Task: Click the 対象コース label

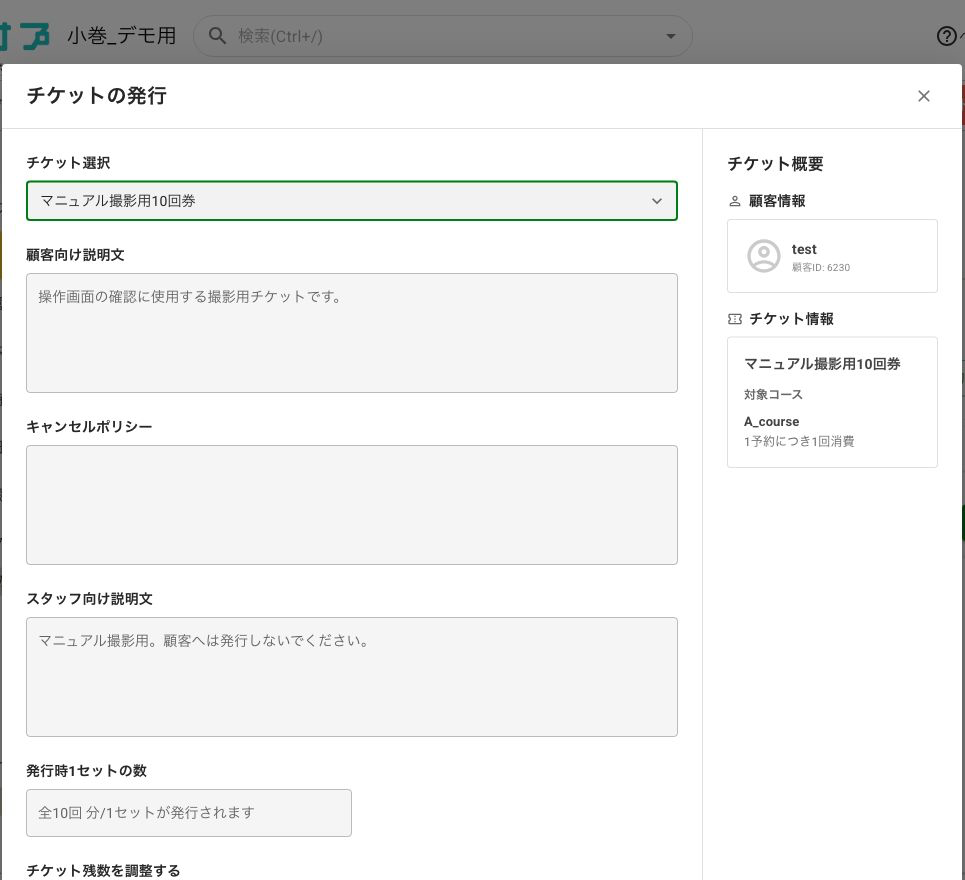Action: (774, 394)
